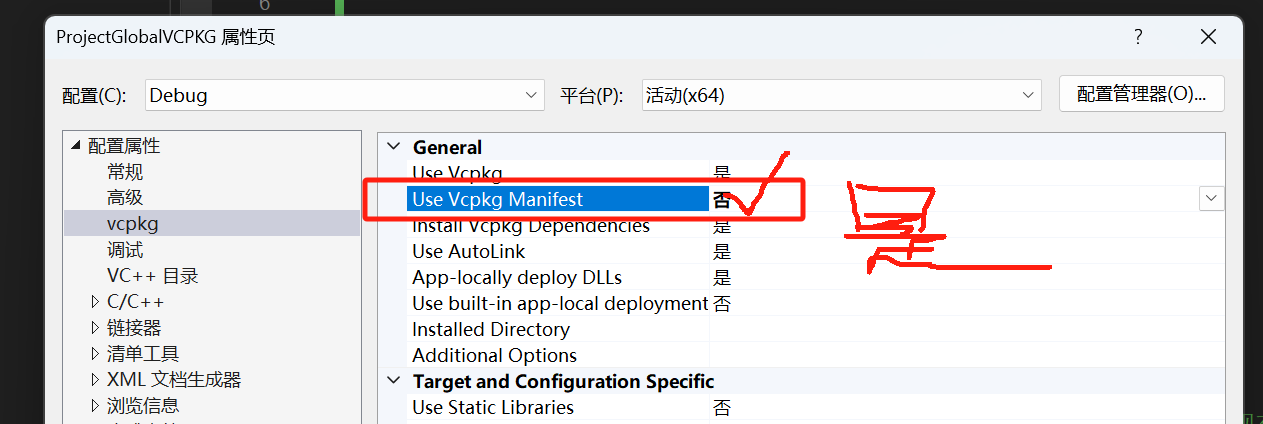
Task: Expand the 清单工具 tree node
Action: point(95,354)
